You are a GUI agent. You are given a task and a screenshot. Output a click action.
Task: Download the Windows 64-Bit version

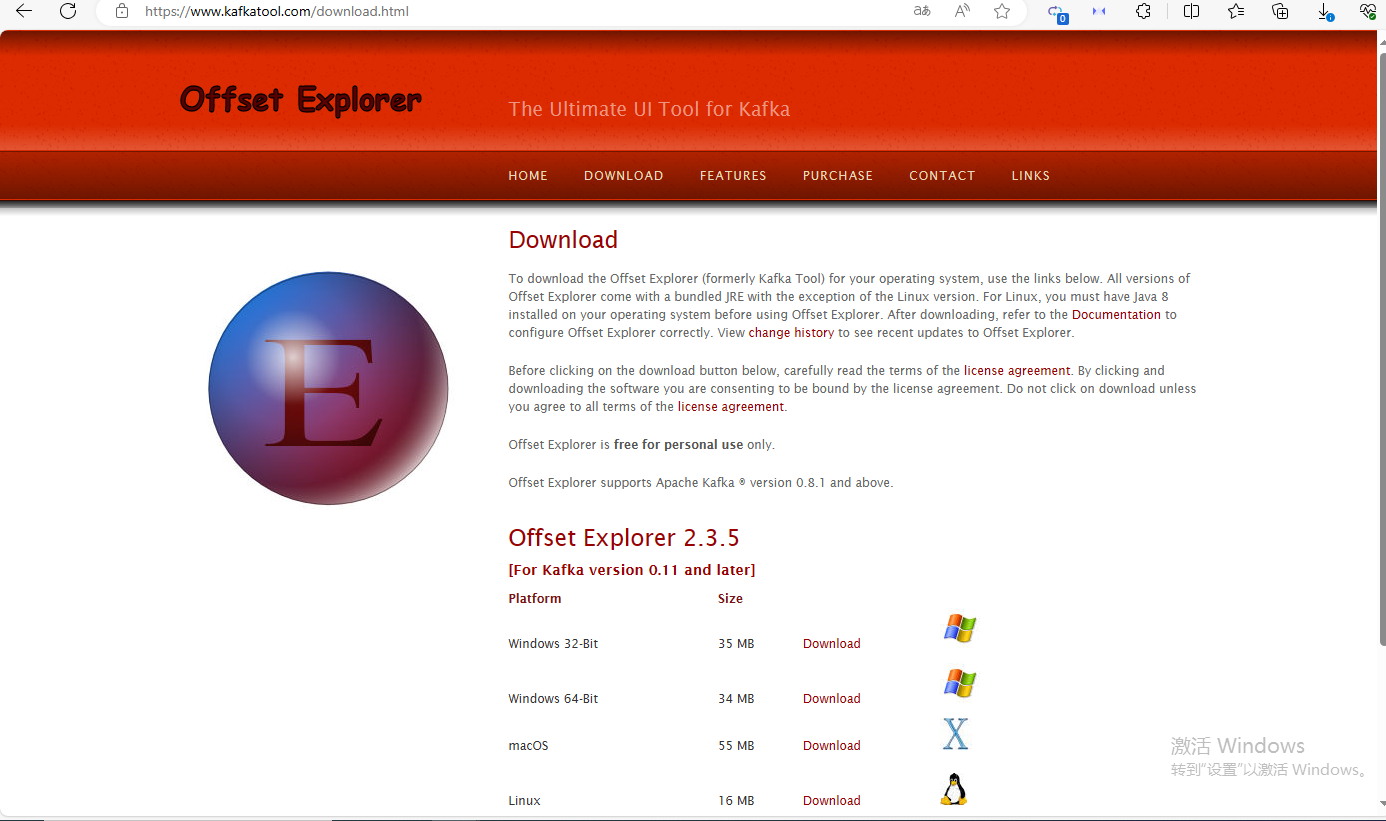[x=832, y=699]
